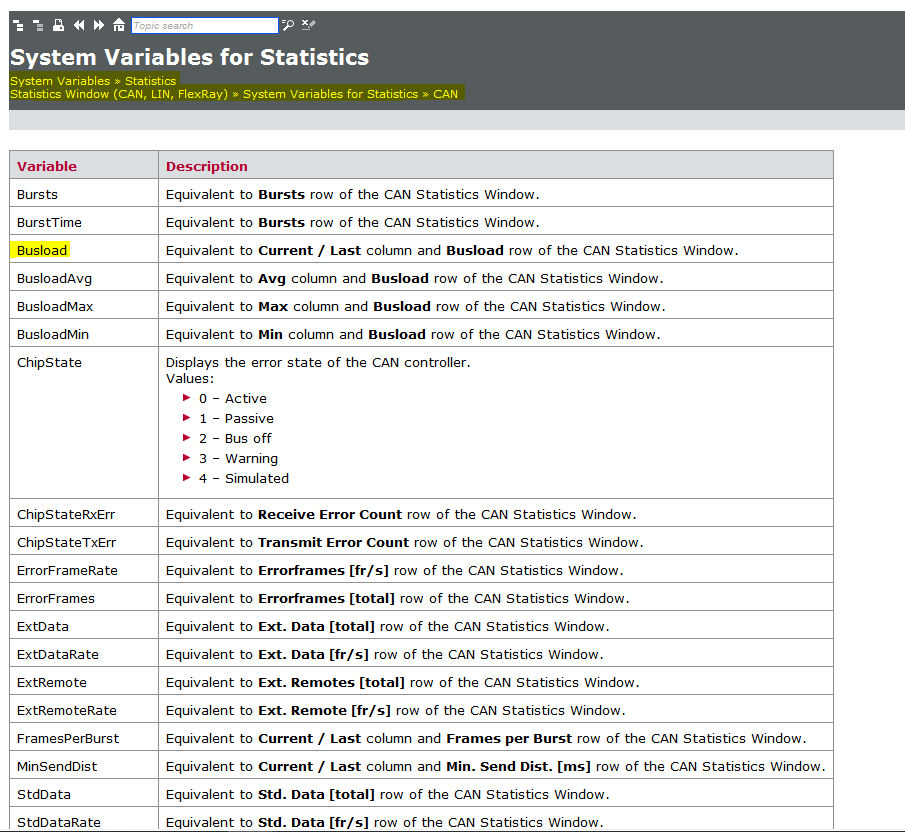Click the BusloadAvg description with Avg column
This screenshot has width=905, height=832.
414,278
